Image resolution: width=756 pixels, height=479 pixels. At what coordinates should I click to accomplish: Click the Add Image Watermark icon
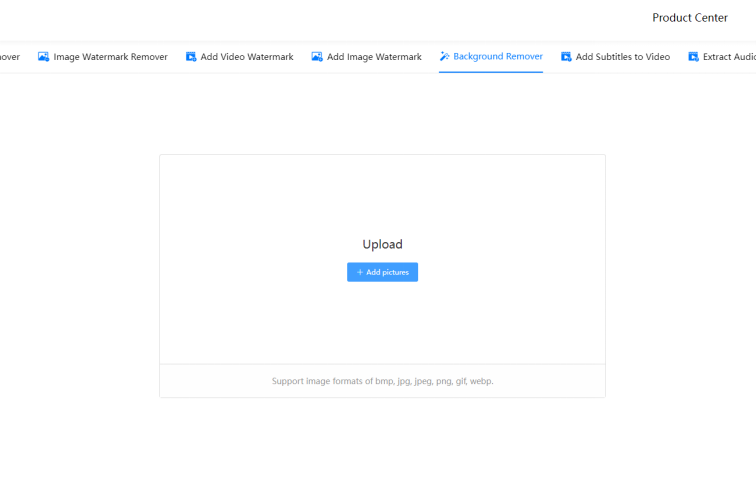[x=317, y=57]
